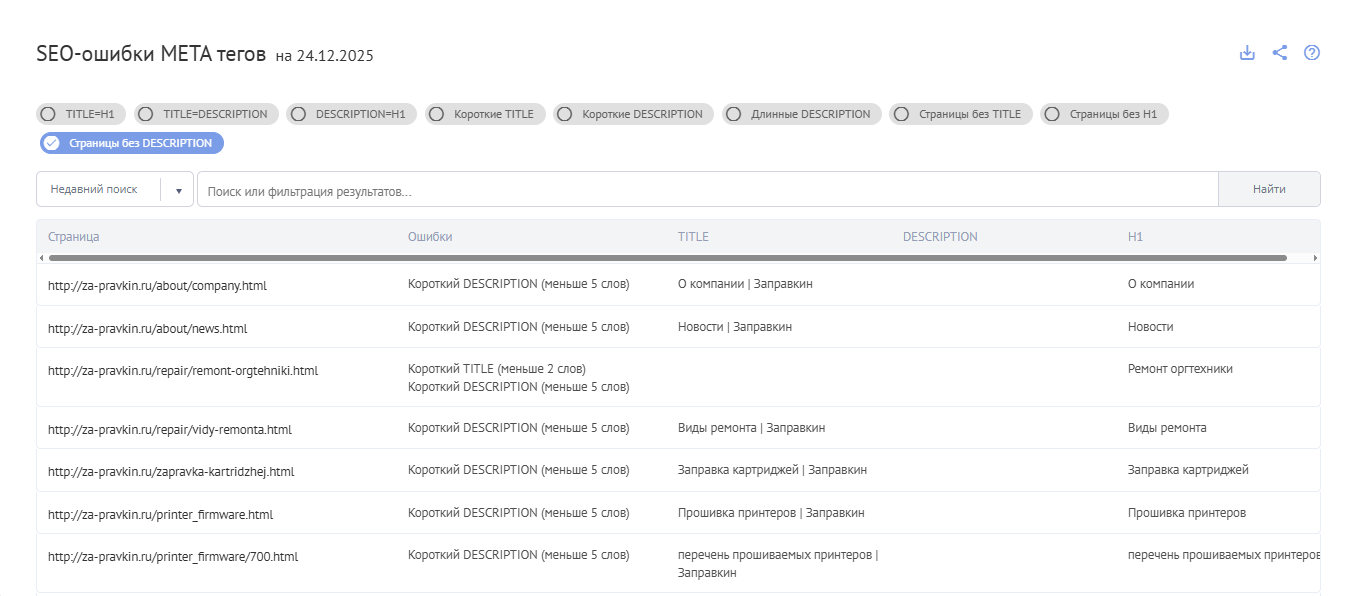Open the about/news.html page link

coord(147,328)
